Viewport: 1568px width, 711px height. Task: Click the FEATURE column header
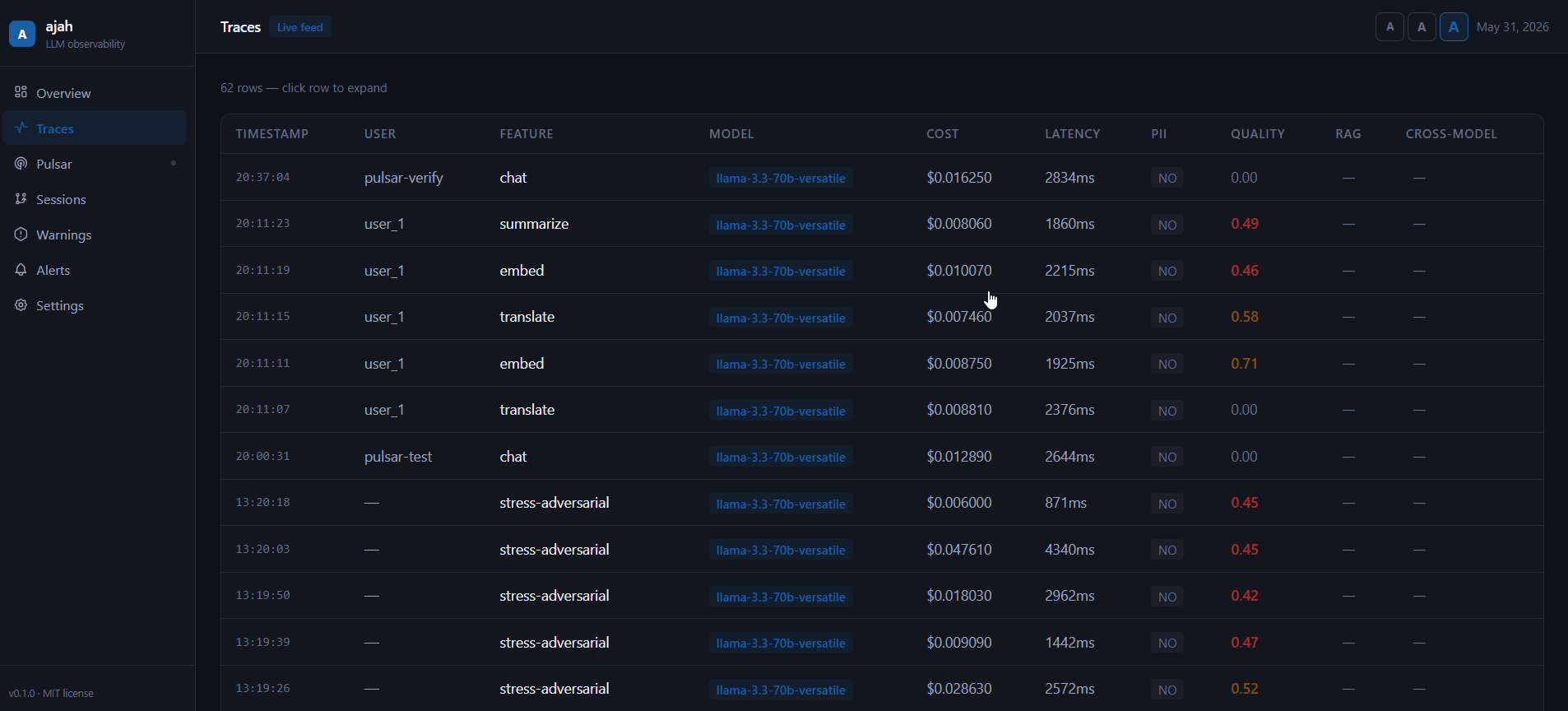pos(527,134)
